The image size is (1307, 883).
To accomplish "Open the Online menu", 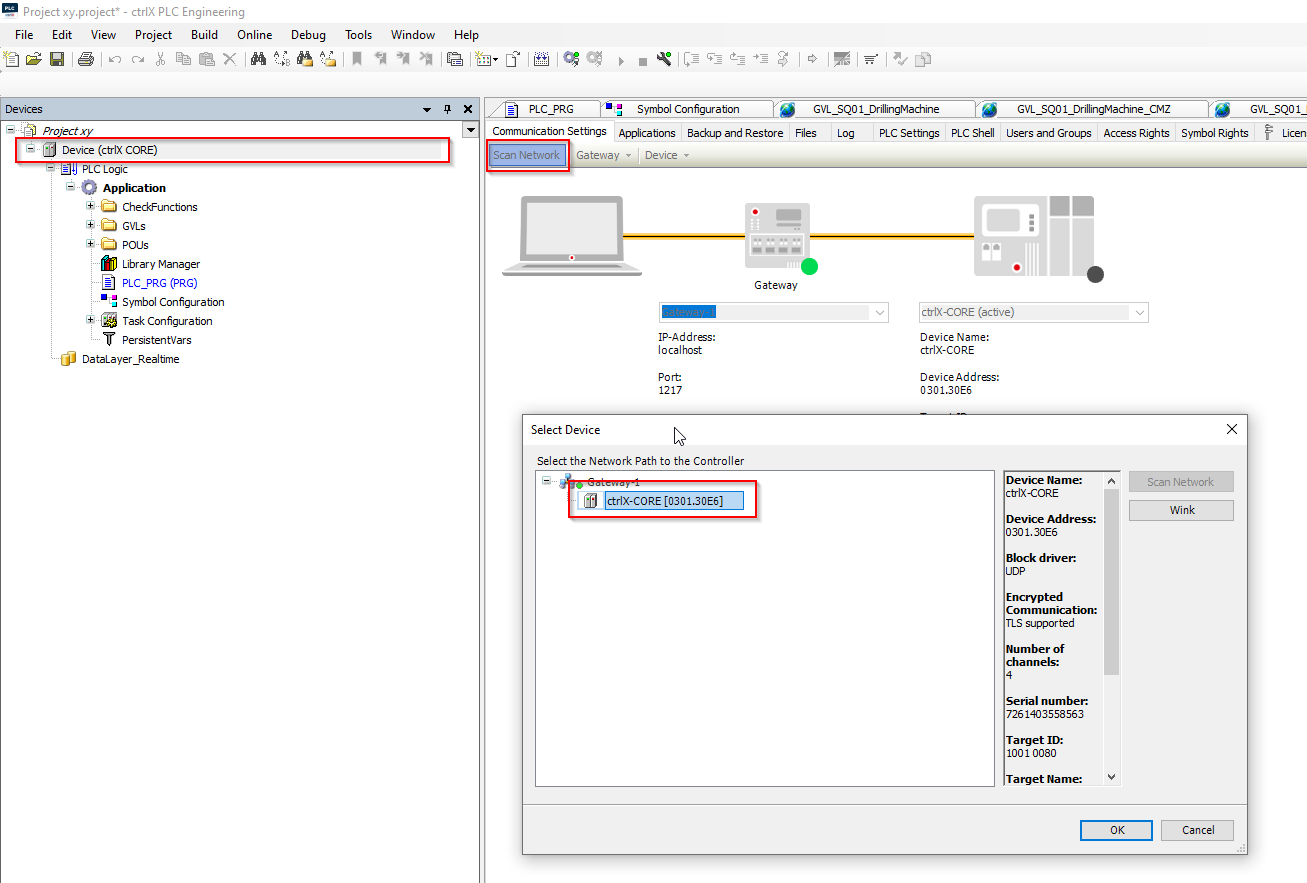I will tap(255, 34).
